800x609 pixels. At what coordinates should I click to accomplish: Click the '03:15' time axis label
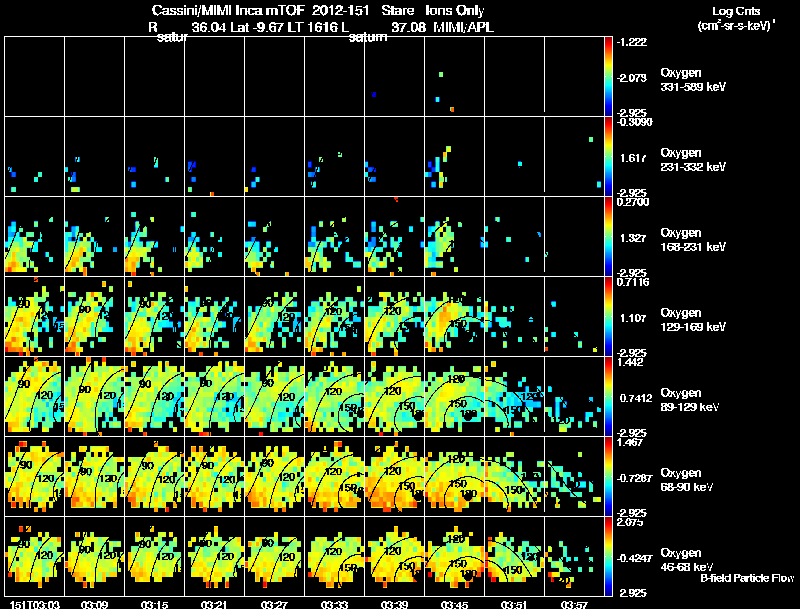pos(155,604)
